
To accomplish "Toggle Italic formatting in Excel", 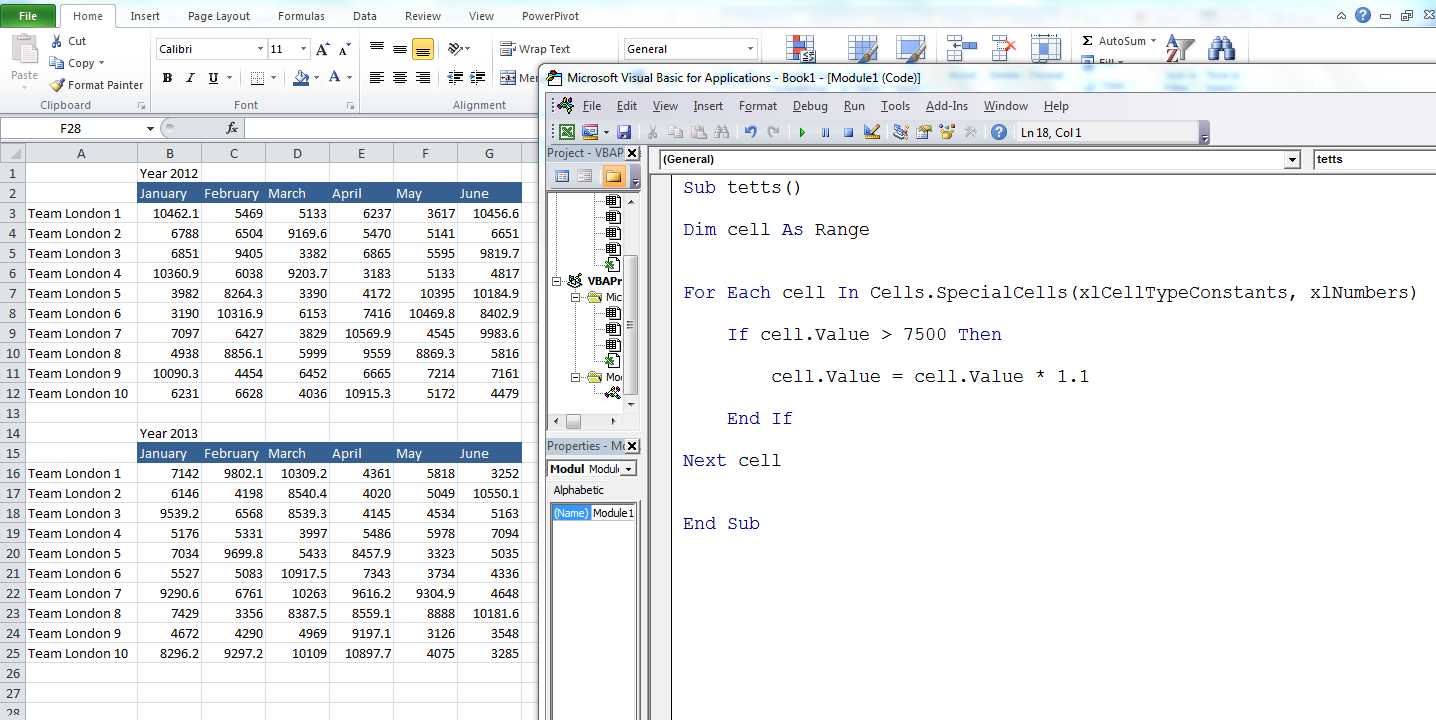I will click(190, 78).
